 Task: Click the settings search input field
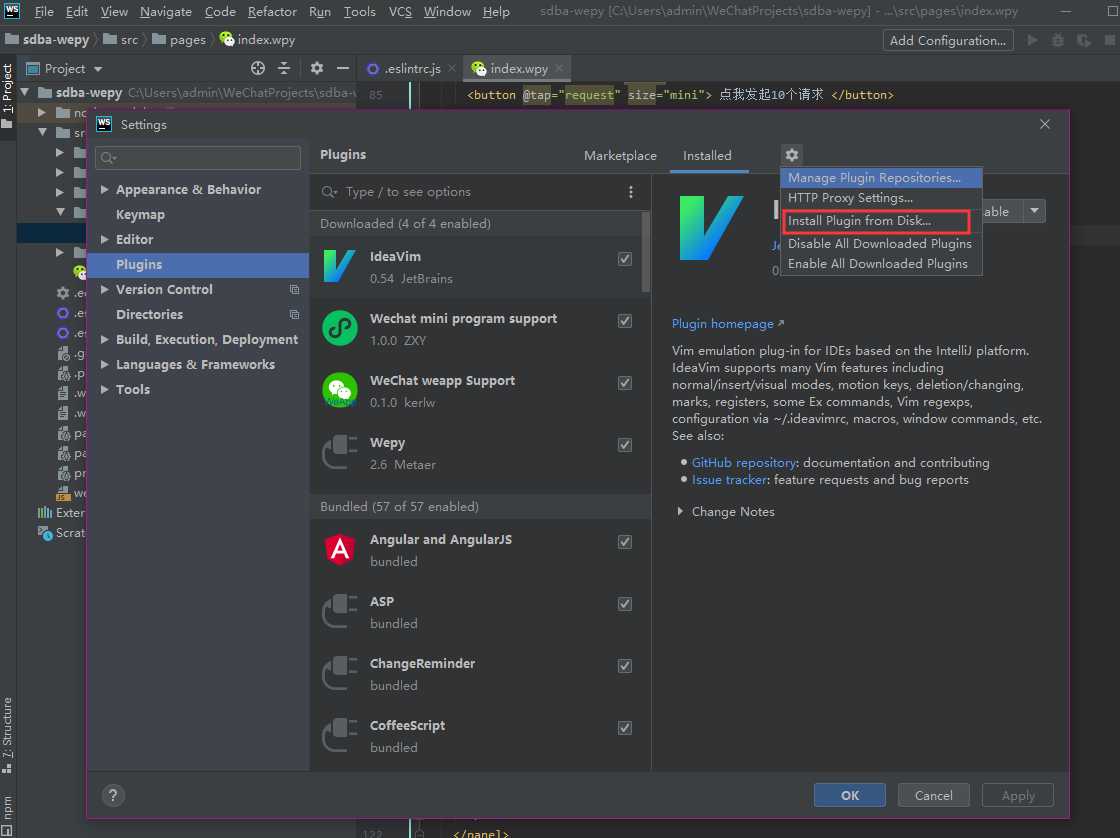(198, 157)
